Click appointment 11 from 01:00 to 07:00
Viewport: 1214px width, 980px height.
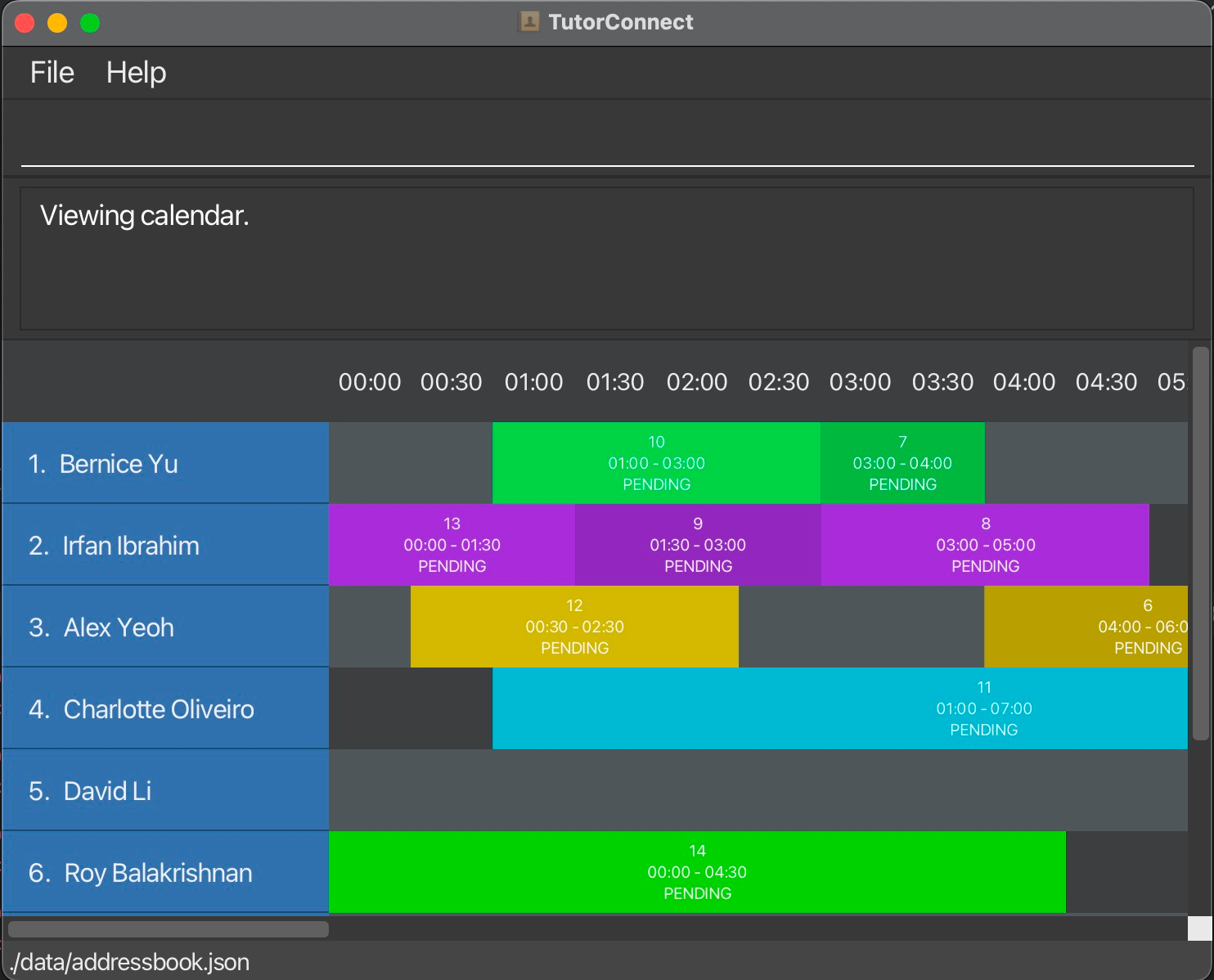pyautogui.click(x=840, y=708)
